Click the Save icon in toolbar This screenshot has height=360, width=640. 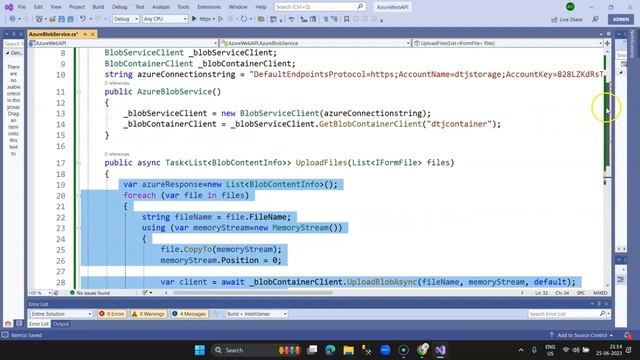[x=62, y=19]
